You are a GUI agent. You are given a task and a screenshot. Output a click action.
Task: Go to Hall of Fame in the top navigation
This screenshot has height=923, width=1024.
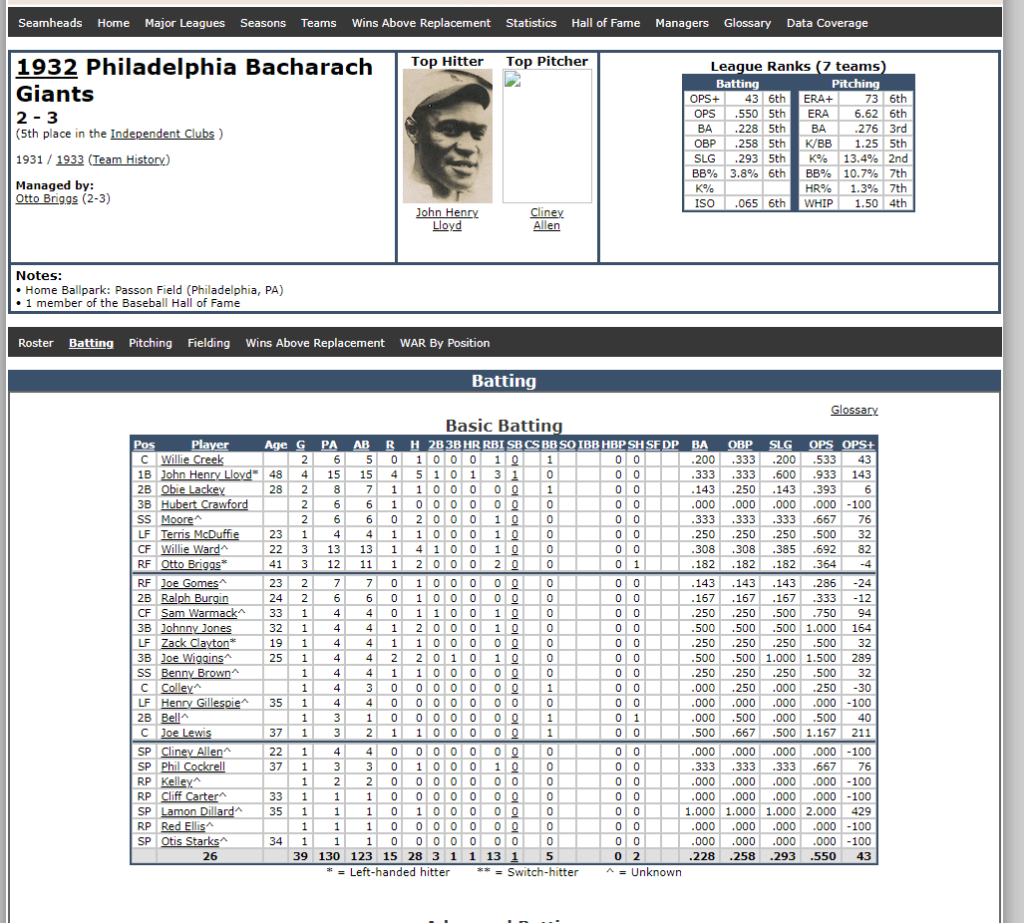(x=605, y=23)
